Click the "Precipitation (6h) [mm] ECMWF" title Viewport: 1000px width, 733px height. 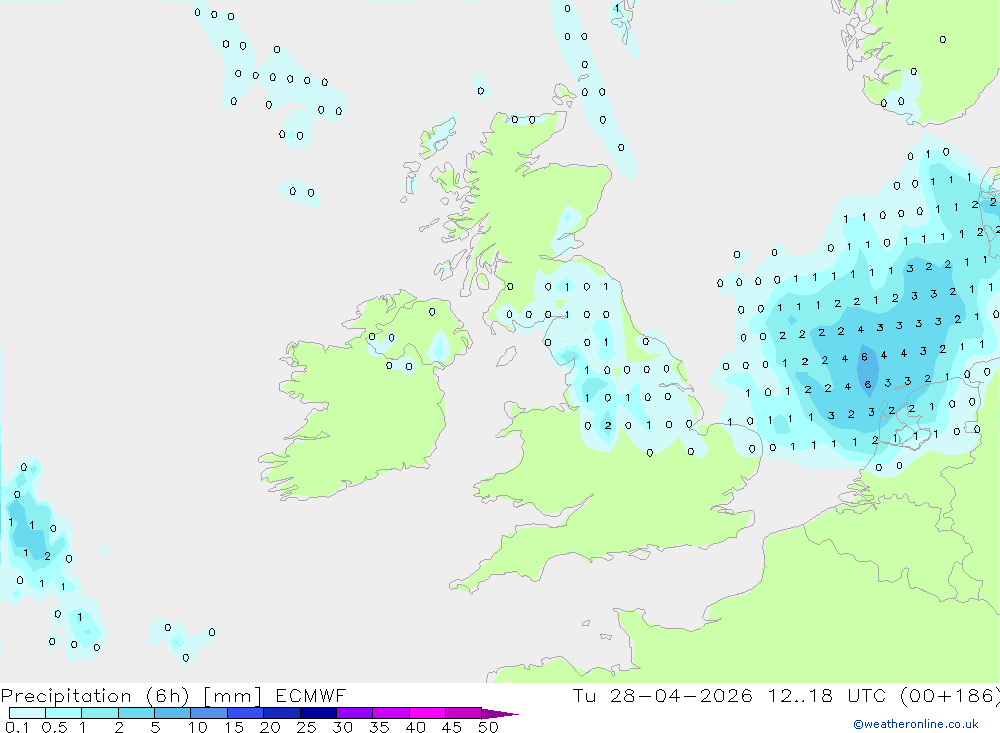pos(173,696)
